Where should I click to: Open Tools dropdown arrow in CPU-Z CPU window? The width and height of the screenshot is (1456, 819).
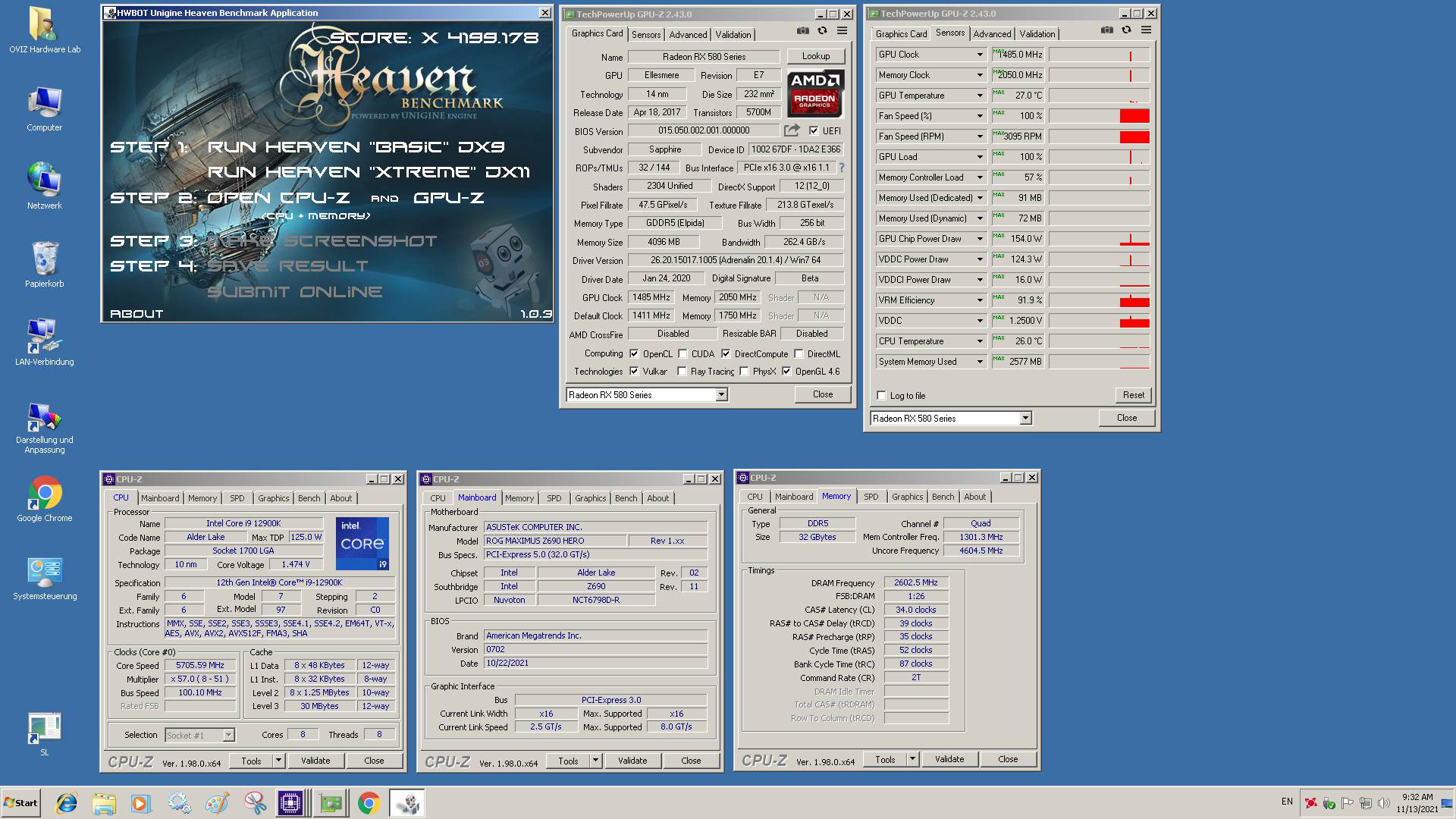[x=278, y=761]
